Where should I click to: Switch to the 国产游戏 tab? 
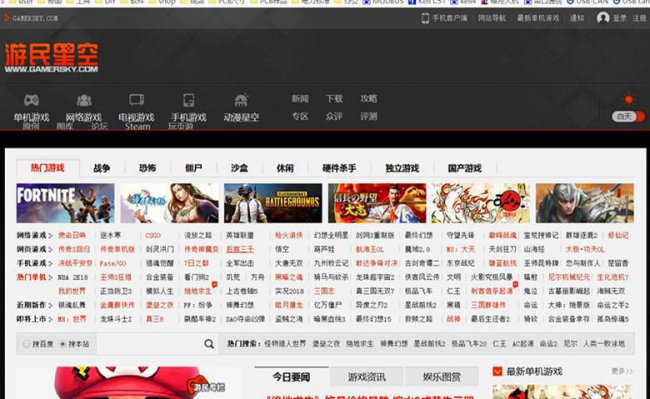click(465, 168)
